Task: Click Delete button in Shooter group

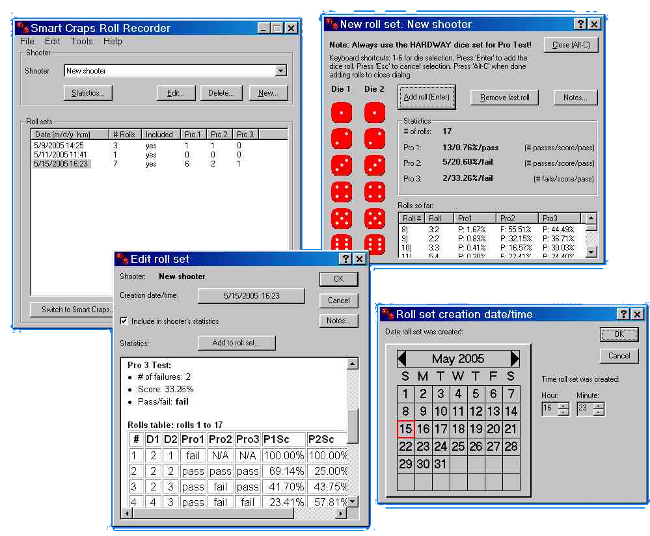Action: click(x=222, y=93)
